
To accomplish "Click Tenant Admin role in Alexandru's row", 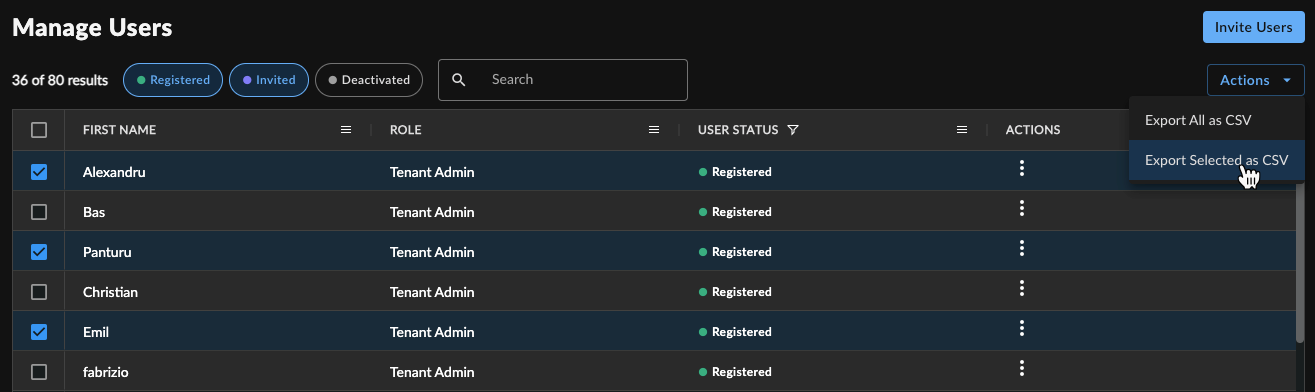I will tap(432, 172).
